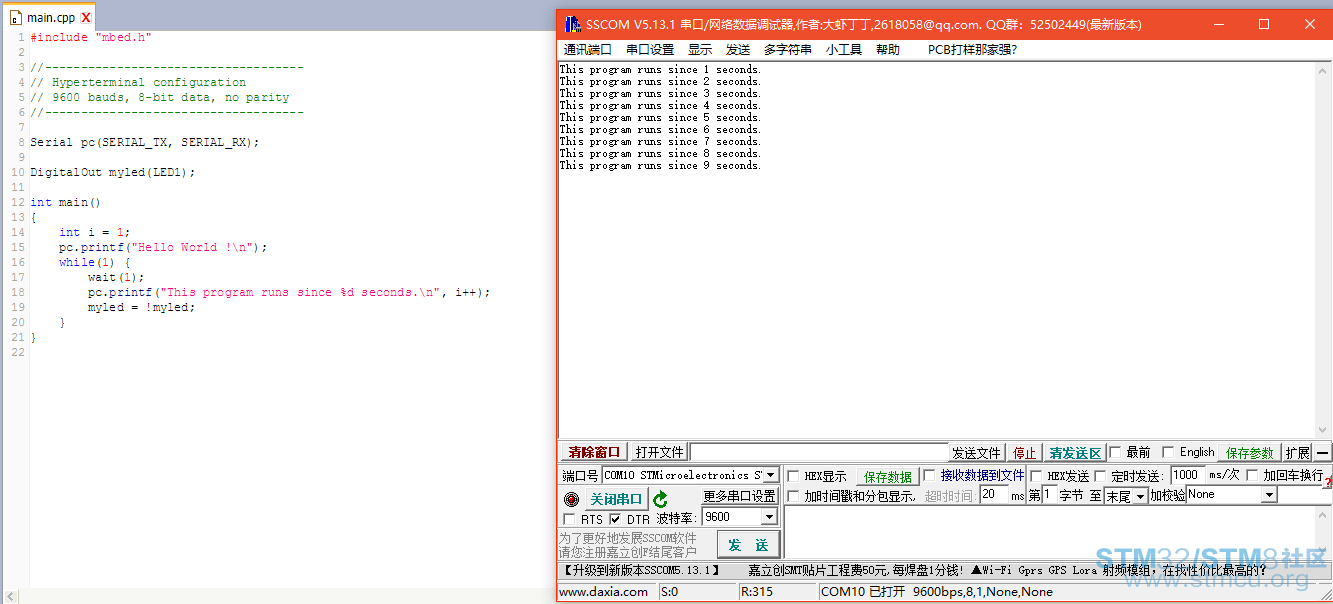Open the 发送 menu
1333x604 pixels.
(x=738, y=50)
